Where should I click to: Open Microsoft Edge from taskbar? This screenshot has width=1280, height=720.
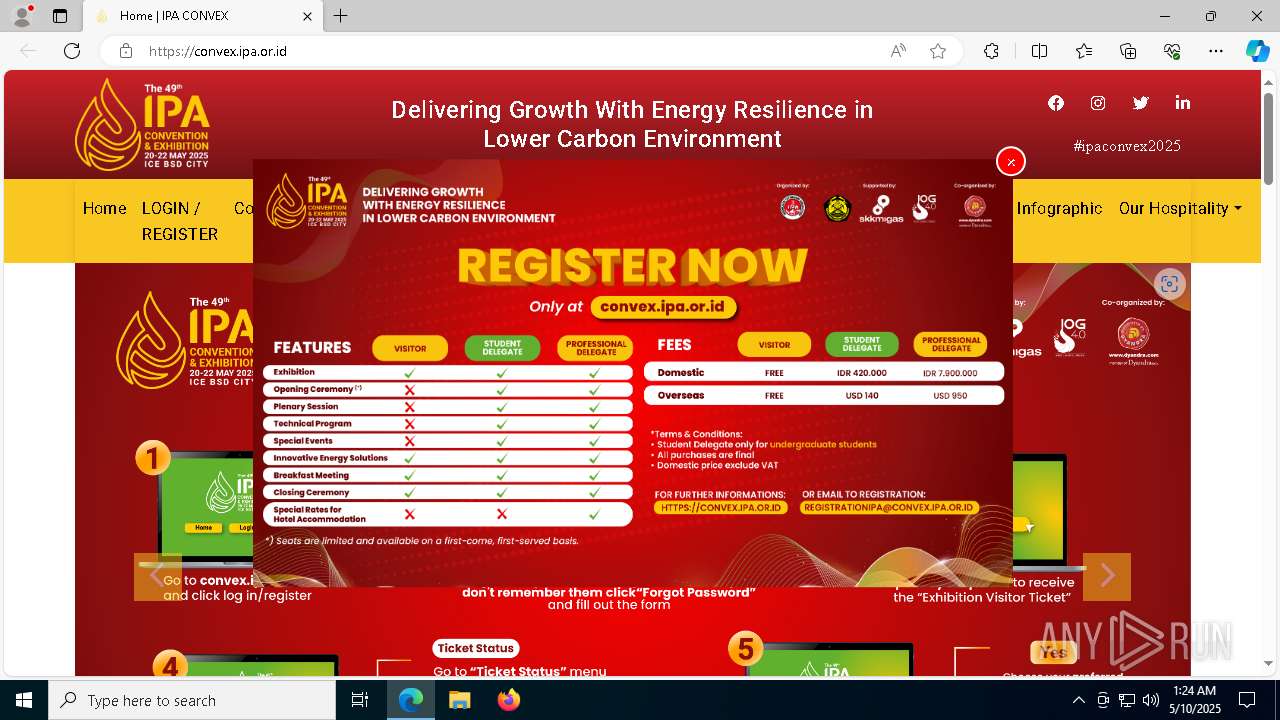click(411, 700)
